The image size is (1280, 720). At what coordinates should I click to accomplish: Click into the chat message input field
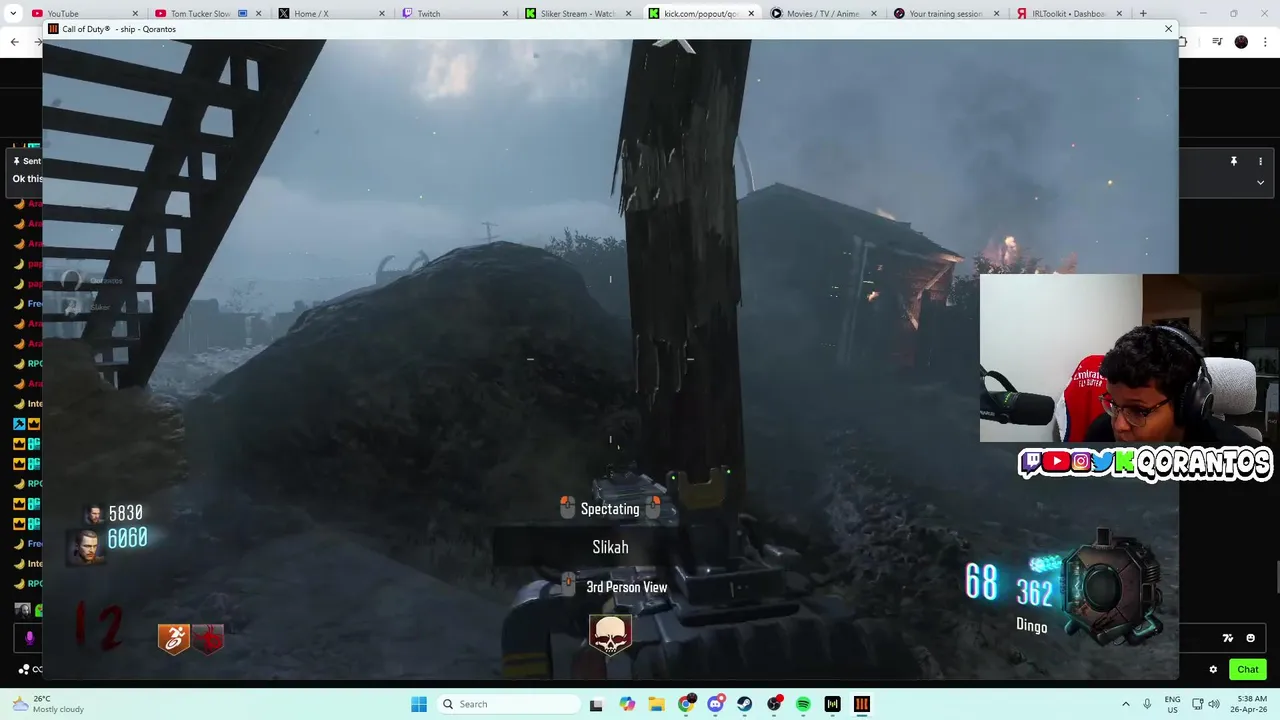pyautogui.click(x=1200, y=638)
